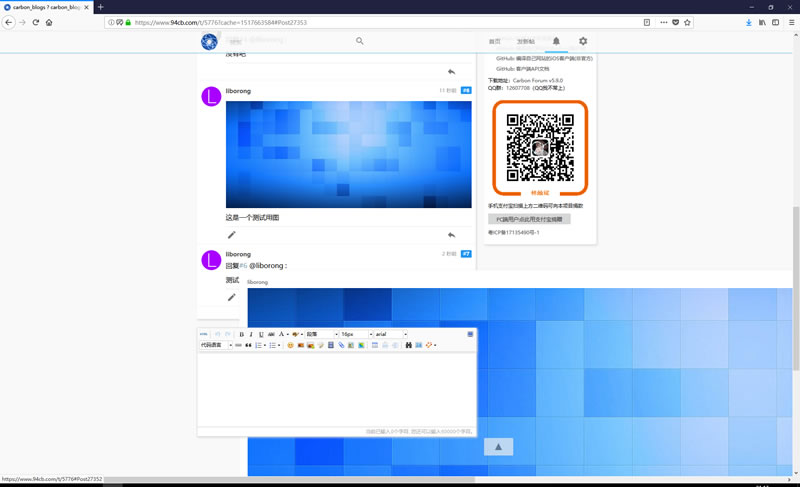
Task: Open the unordered list style dropdown arrow
Action: [279, 345]
